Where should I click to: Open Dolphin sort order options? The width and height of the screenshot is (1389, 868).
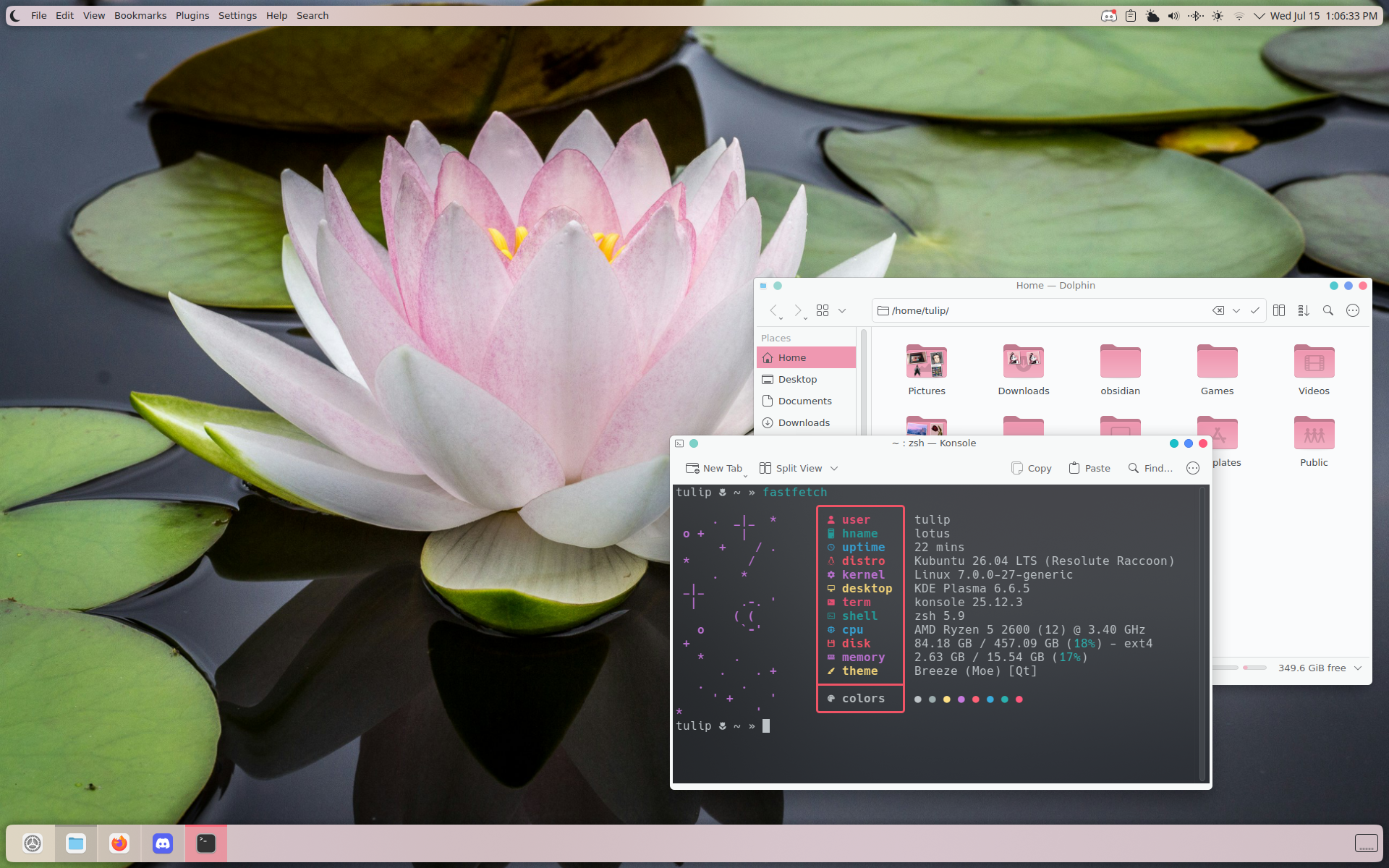pos(1304,310)
